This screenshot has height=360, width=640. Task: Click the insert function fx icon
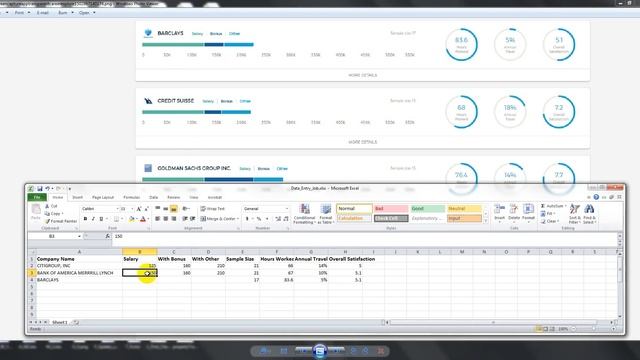(x=107, y=236)
